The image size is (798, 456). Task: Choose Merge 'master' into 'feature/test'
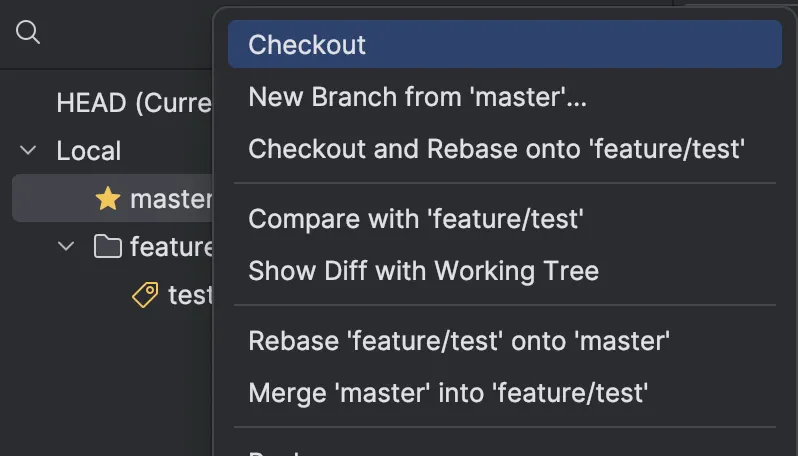coord(448,392)
